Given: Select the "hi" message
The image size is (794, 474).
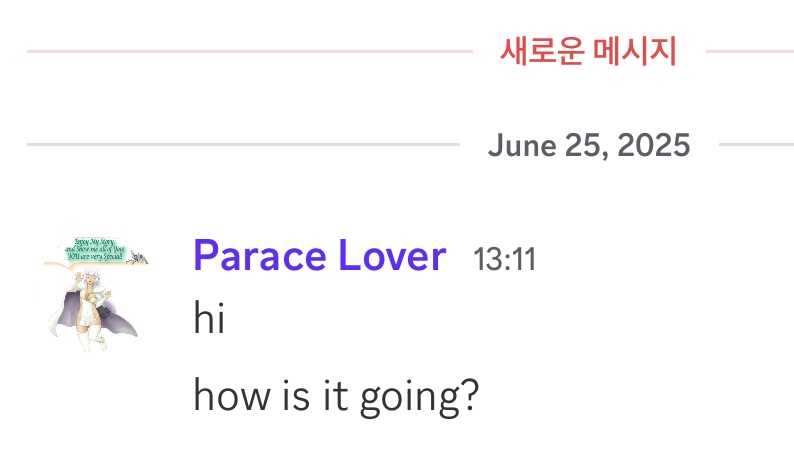Looking at the screenshot, I should click(x=208, y=319).
